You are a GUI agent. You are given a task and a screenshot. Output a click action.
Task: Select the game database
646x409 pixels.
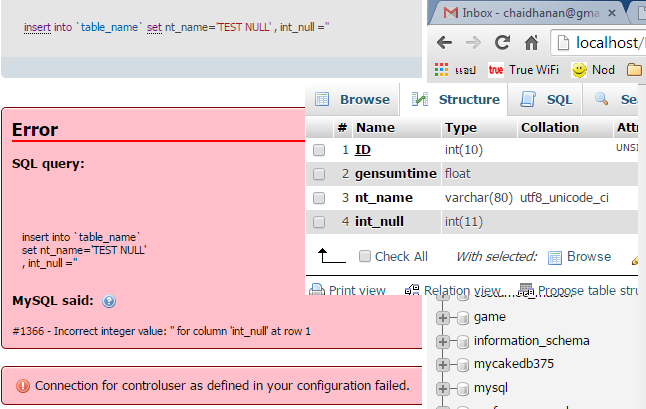[490, 317]
